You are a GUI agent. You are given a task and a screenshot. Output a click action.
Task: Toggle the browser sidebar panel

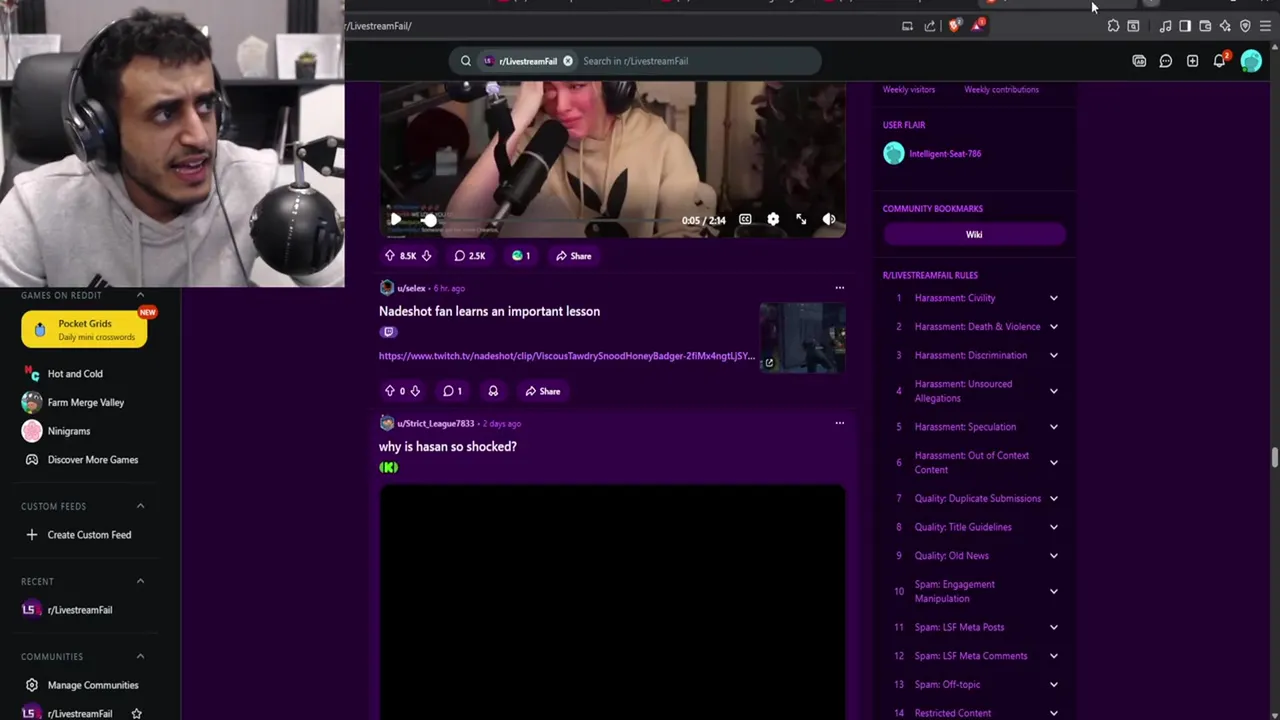pyautogui.click(x=1185, y=26)
